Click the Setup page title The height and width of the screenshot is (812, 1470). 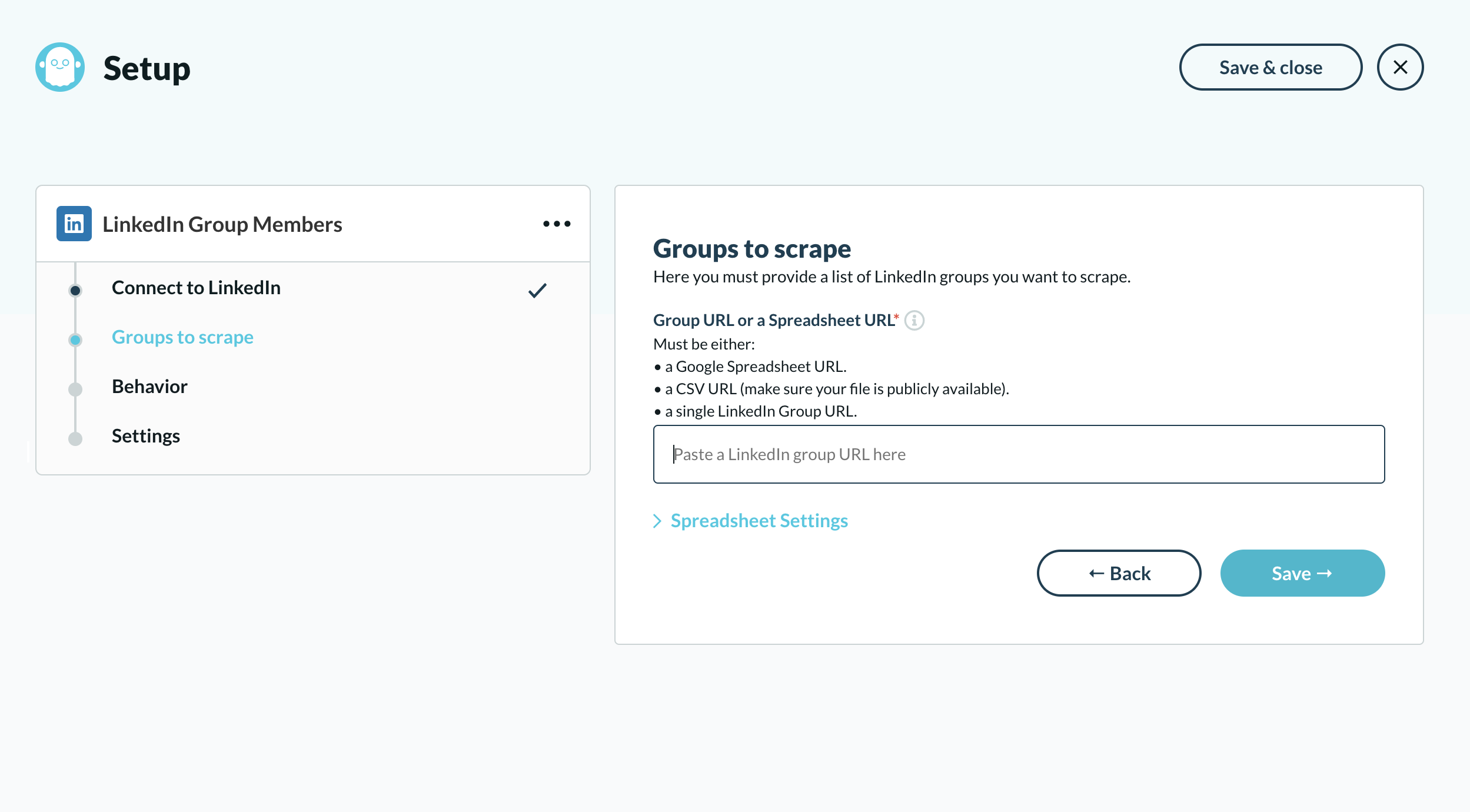147,68
